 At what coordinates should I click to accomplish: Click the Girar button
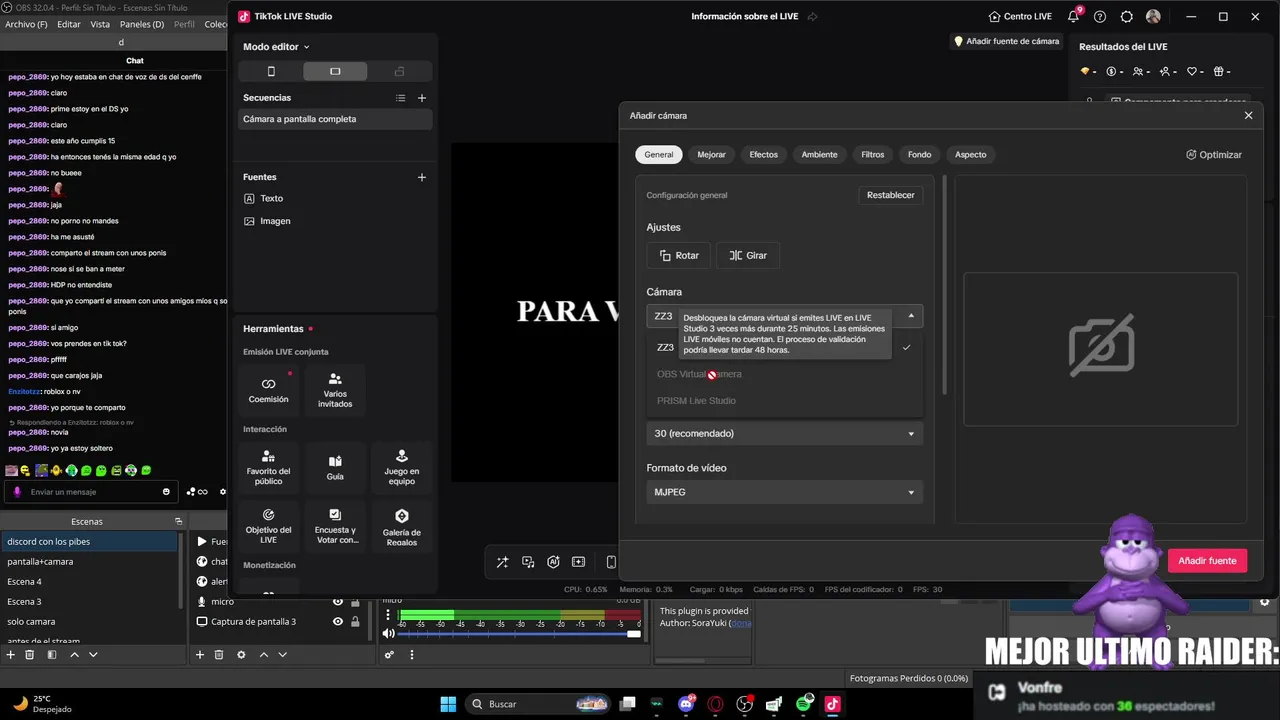tap(748, 255)
